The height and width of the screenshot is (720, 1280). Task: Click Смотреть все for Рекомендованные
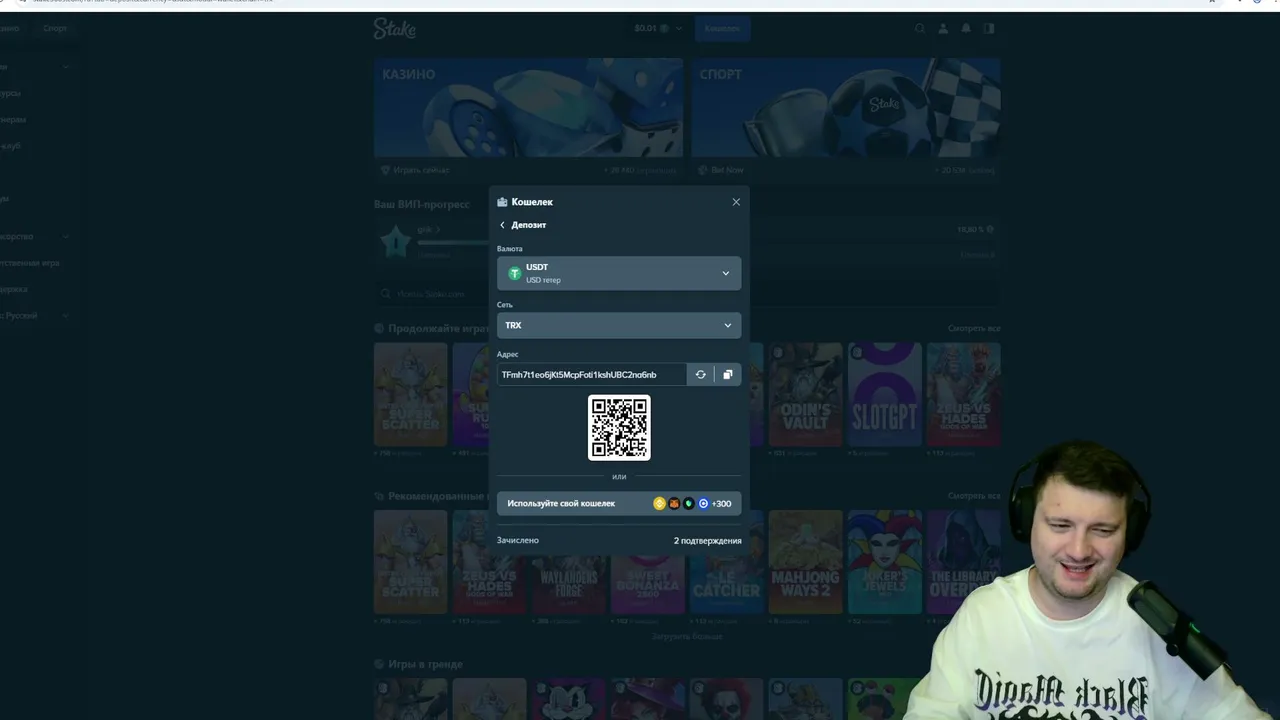(974, 496)
